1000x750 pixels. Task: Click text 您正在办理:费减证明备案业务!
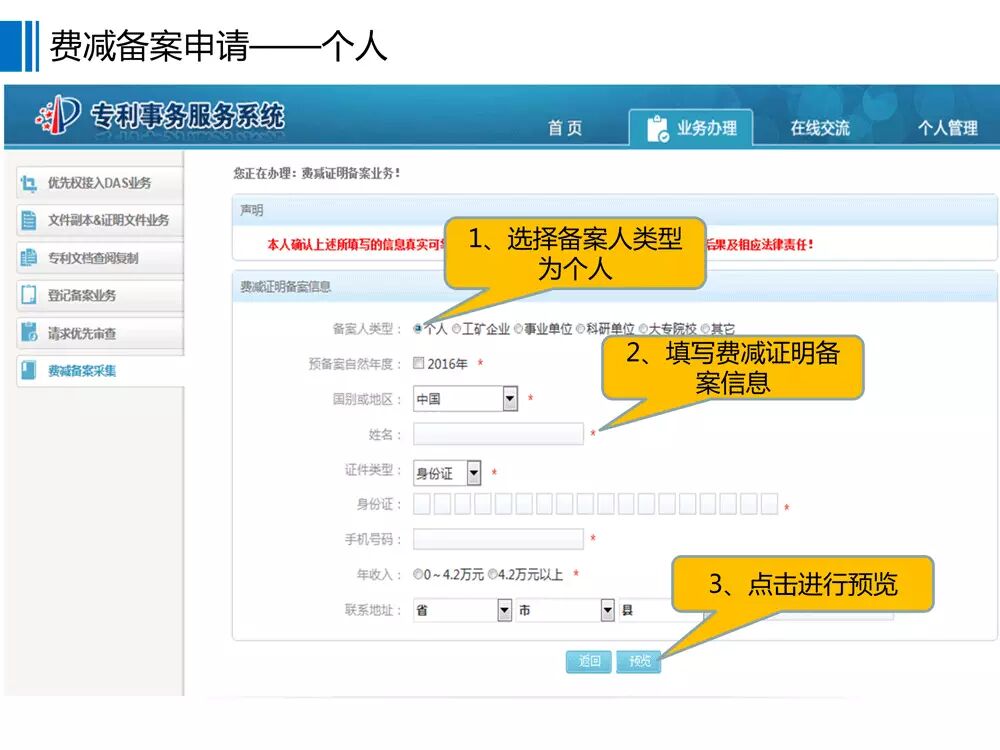click(317, 173)
